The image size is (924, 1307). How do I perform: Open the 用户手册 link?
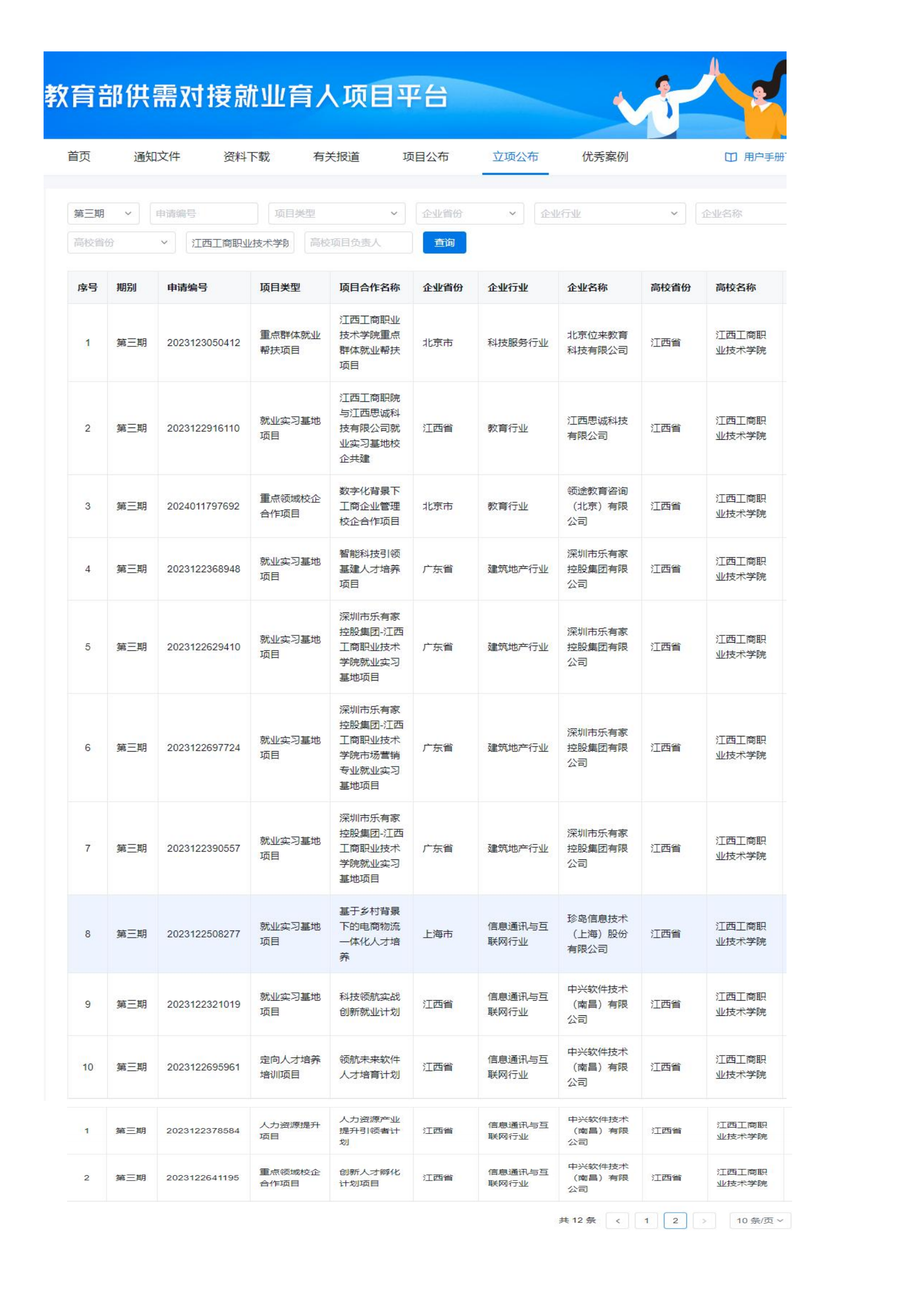pyautogui.click(x=764, y=156)
